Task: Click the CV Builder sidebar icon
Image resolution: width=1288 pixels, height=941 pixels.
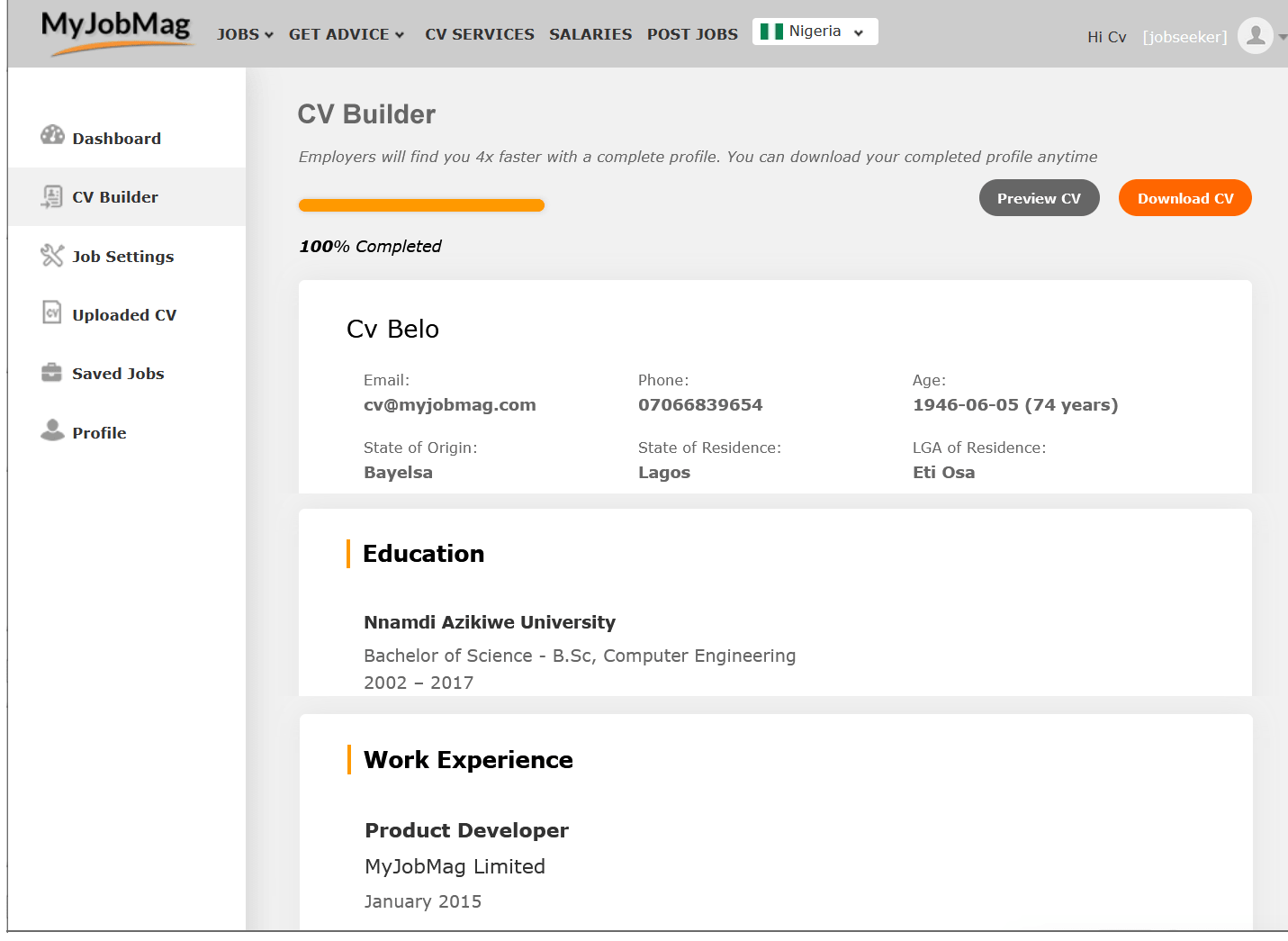Action: click(52, 196)
